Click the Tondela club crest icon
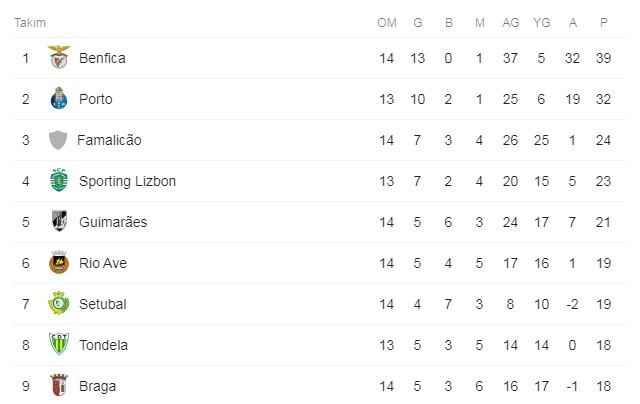The height and width of the screenshot is (404, 640). click(58, 345)
